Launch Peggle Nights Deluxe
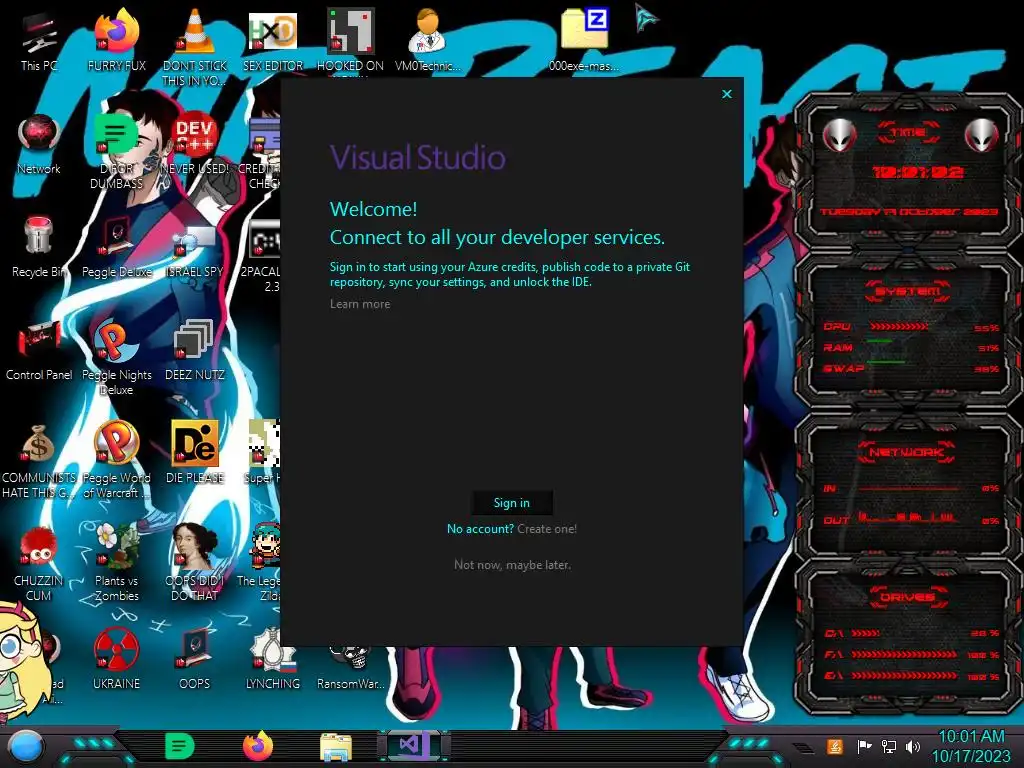This screenshot has width=1024, height=768. point(116,358)
